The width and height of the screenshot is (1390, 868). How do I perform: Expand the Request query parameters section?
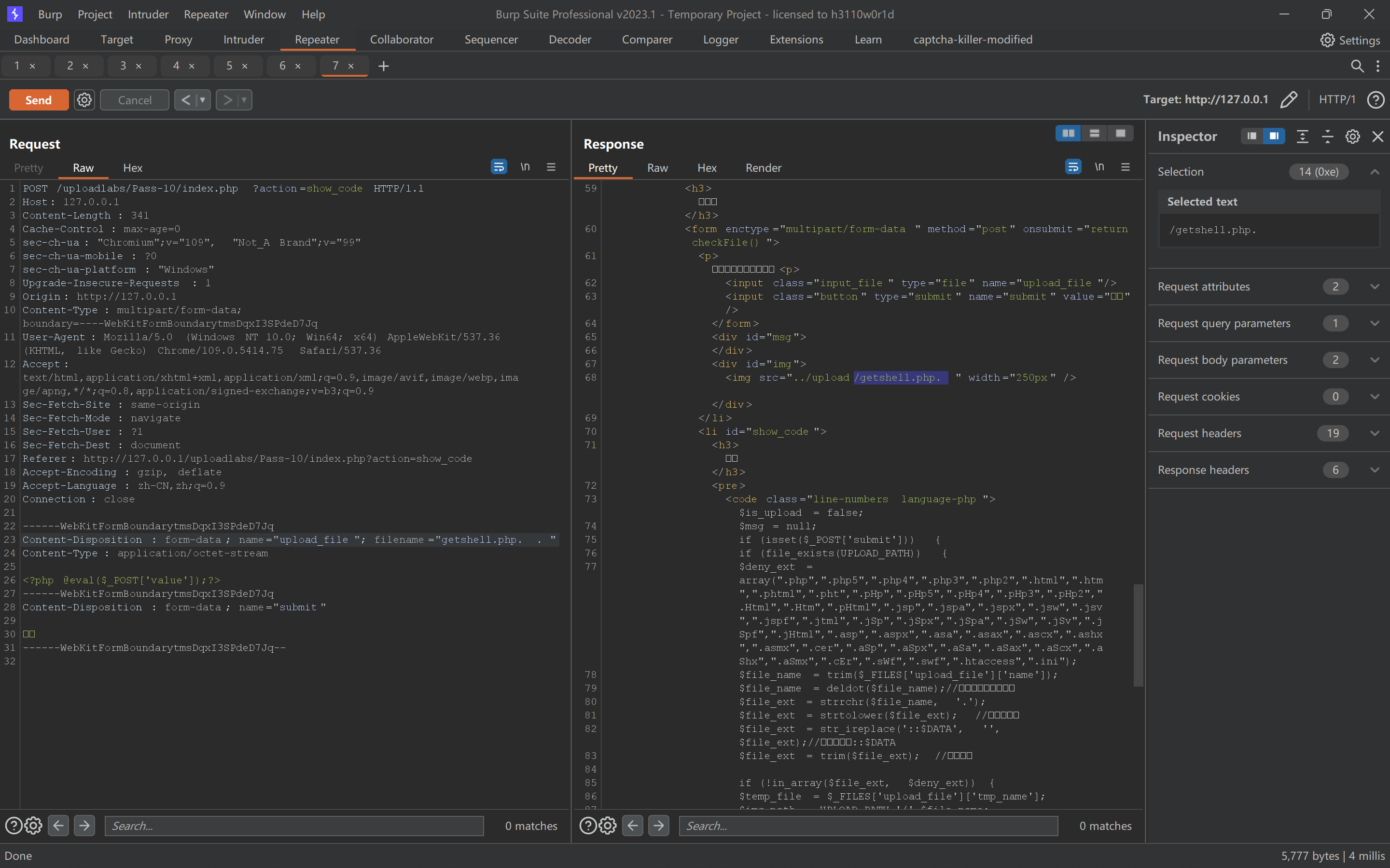point(1375,323)
